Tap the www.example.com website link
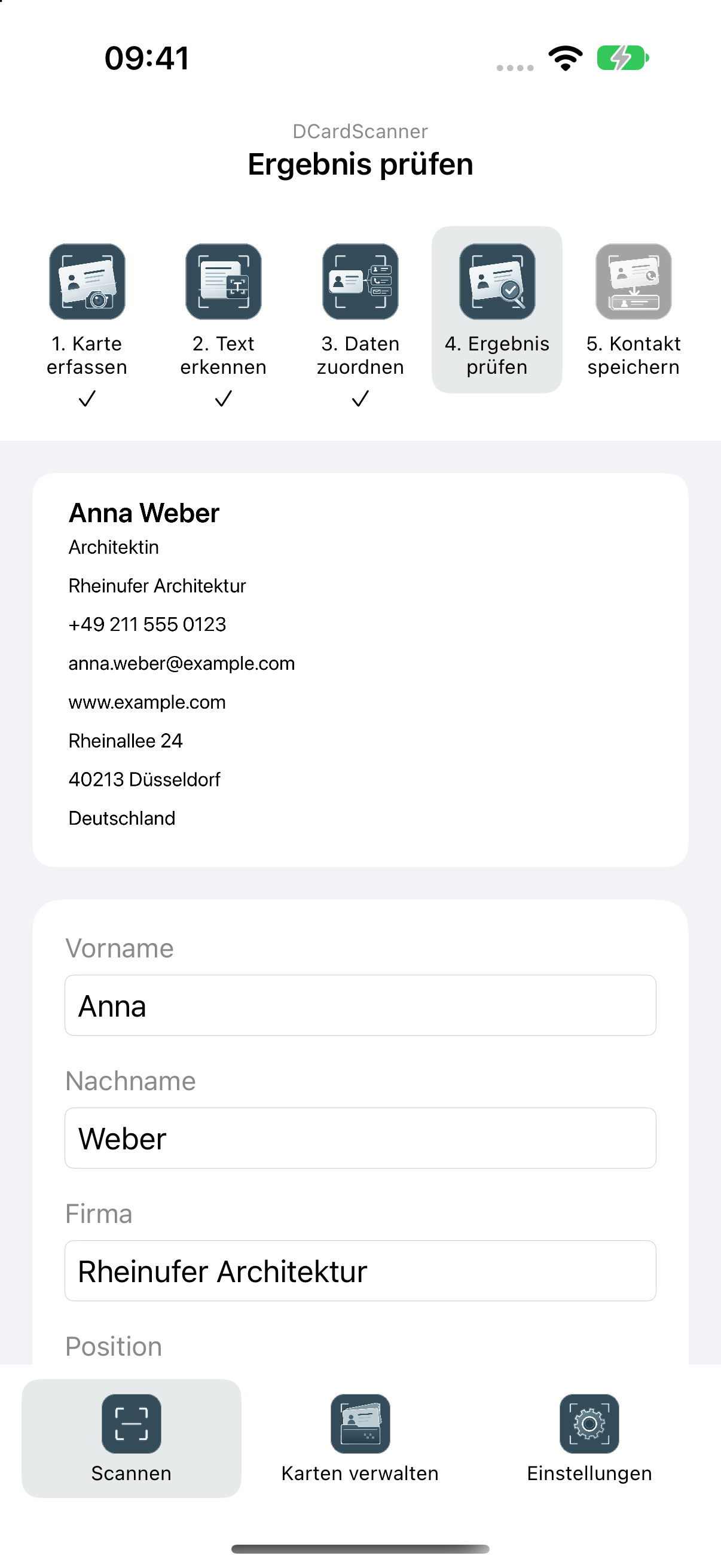The height and width of the screenshot is (1568, 721). click(146, 703)
